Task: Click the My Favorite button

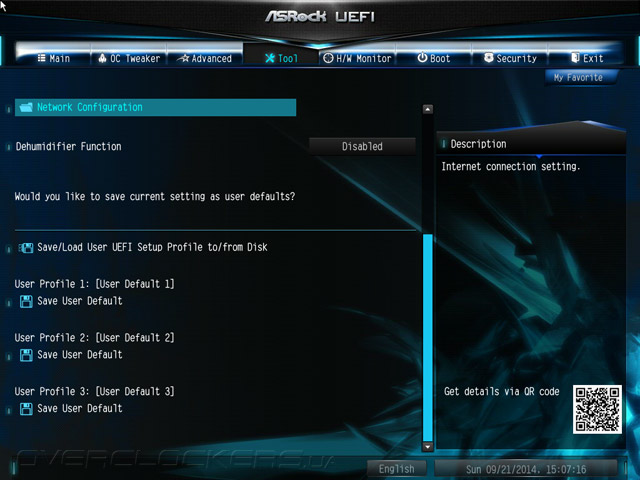Action: click(x=578, y=78)
